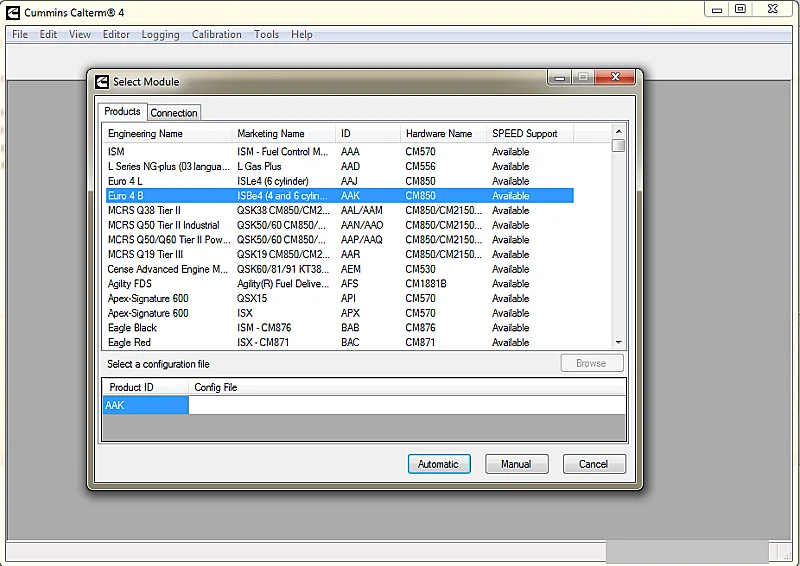Click the CM1881B hardware name cell
The height and width of the screenshot is (566, 800).
coord(426,284)
